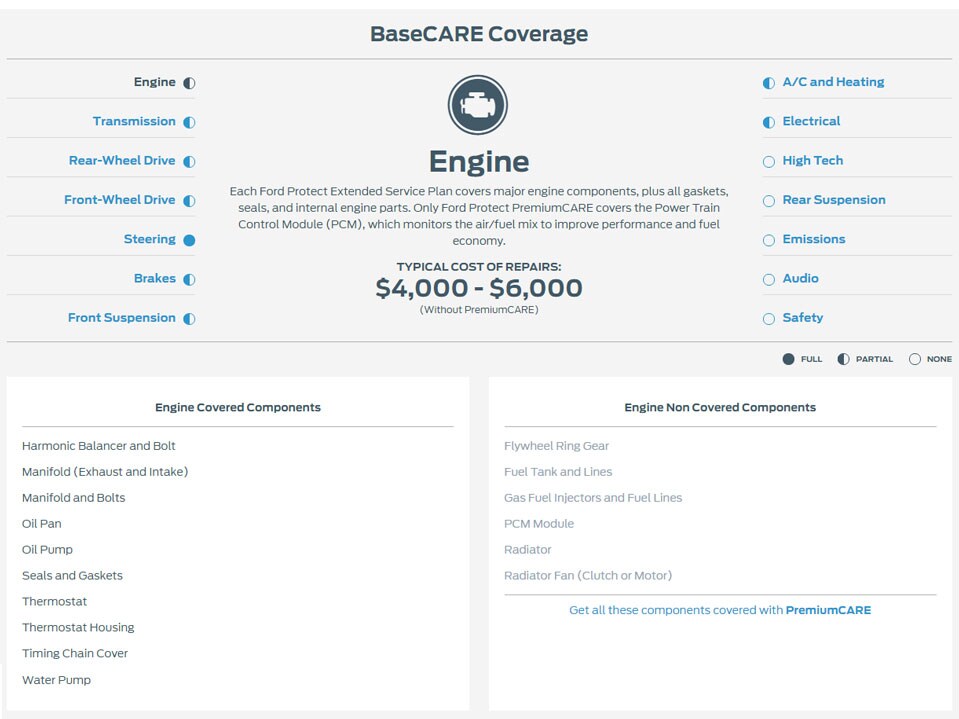Click Gas Fuel Injectors and Fuel Lines
Viewport: 959px width, 719px height.
[593, 498]
